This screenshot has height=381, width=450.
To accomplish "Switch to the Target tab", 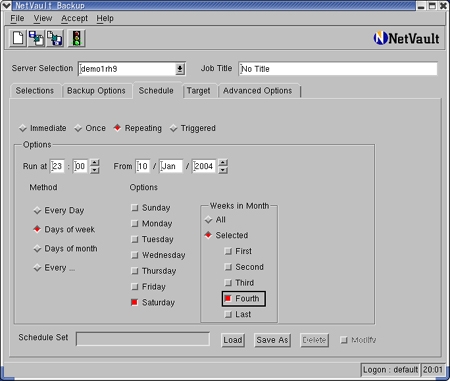I will click(199, 91).
